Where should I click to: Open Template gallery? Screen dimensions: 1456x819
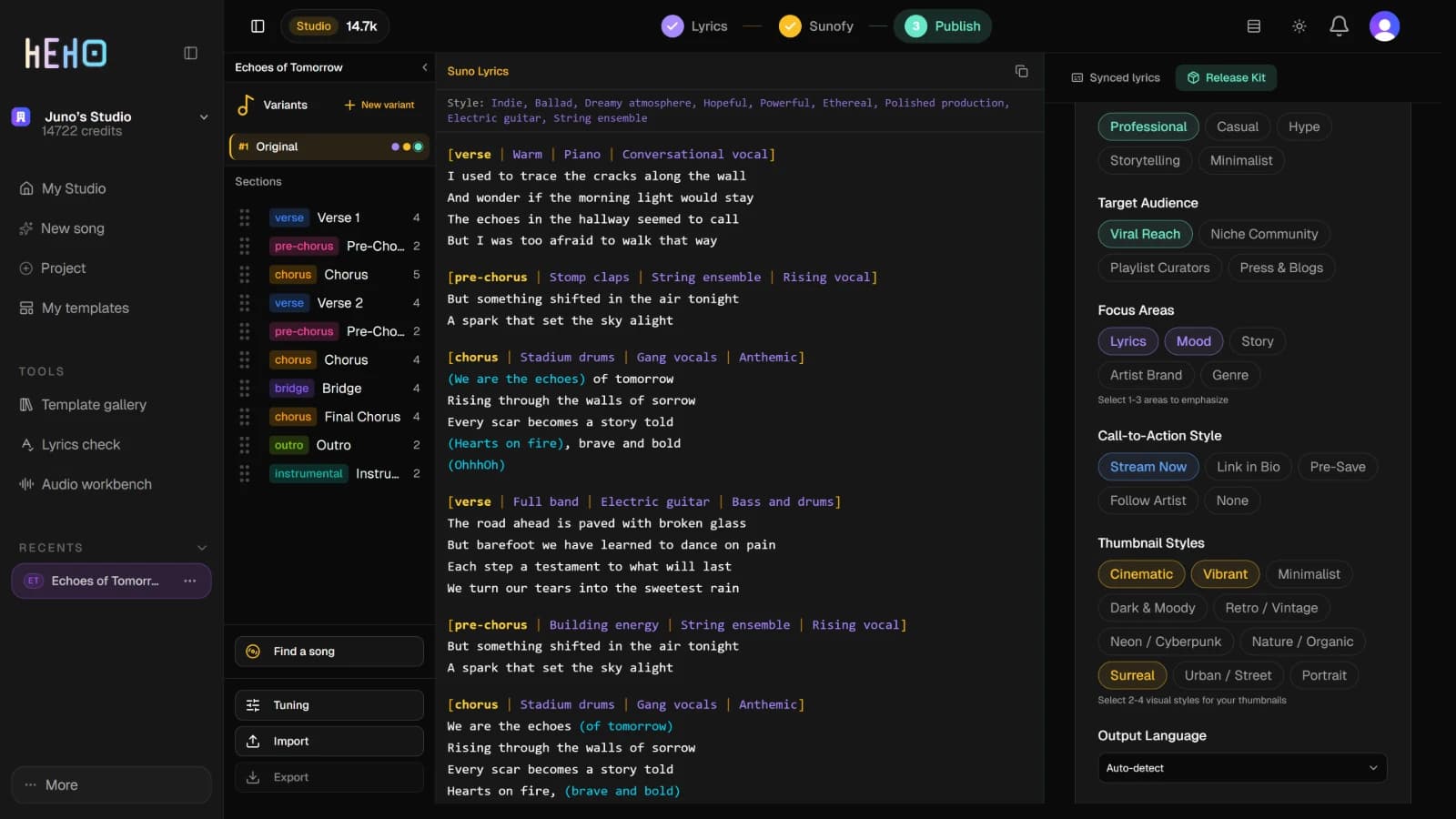click(83, 404)
